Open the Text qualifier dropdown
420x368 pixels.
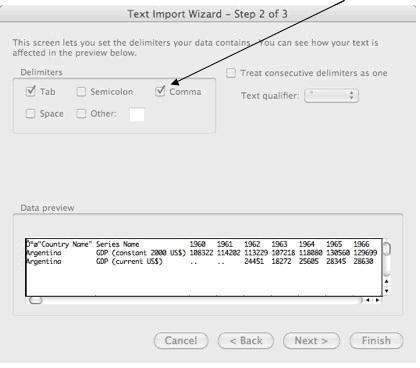[331, 96]
